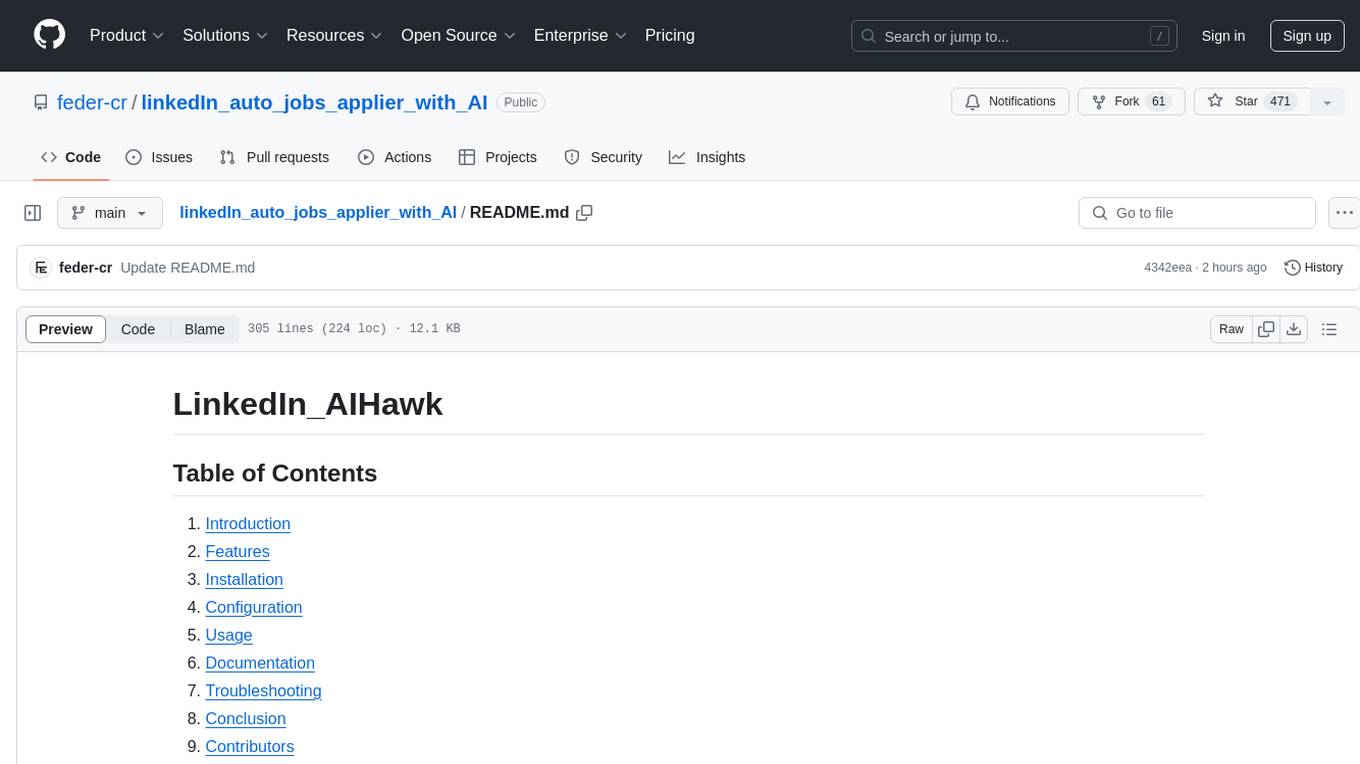
Task: Focus the Go to file input
Action: (1197, 213)
